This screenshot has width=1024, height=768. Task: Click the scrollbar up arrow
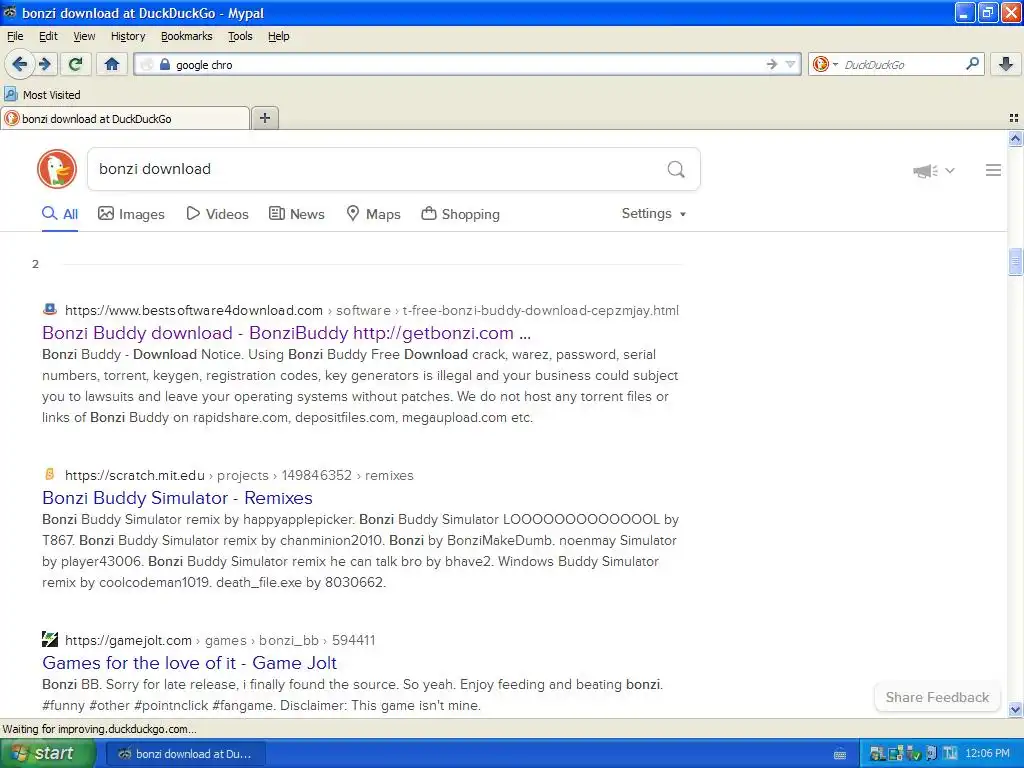click(1015, 138)
